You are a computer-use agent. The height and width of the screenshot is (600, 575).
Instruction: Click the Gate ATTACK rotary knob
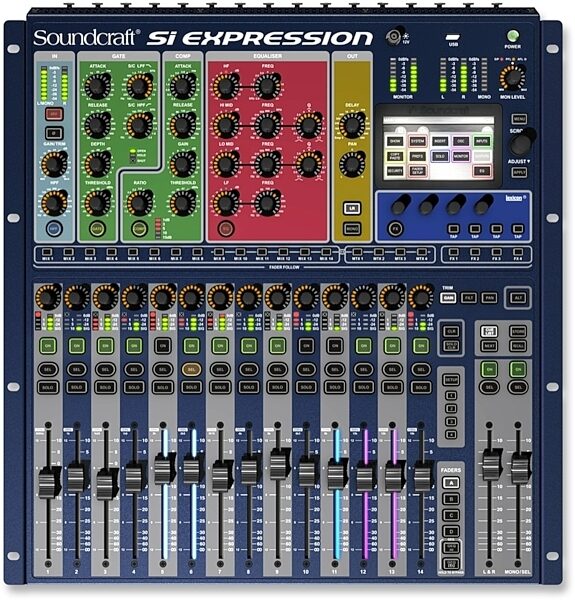coord(98,86)
